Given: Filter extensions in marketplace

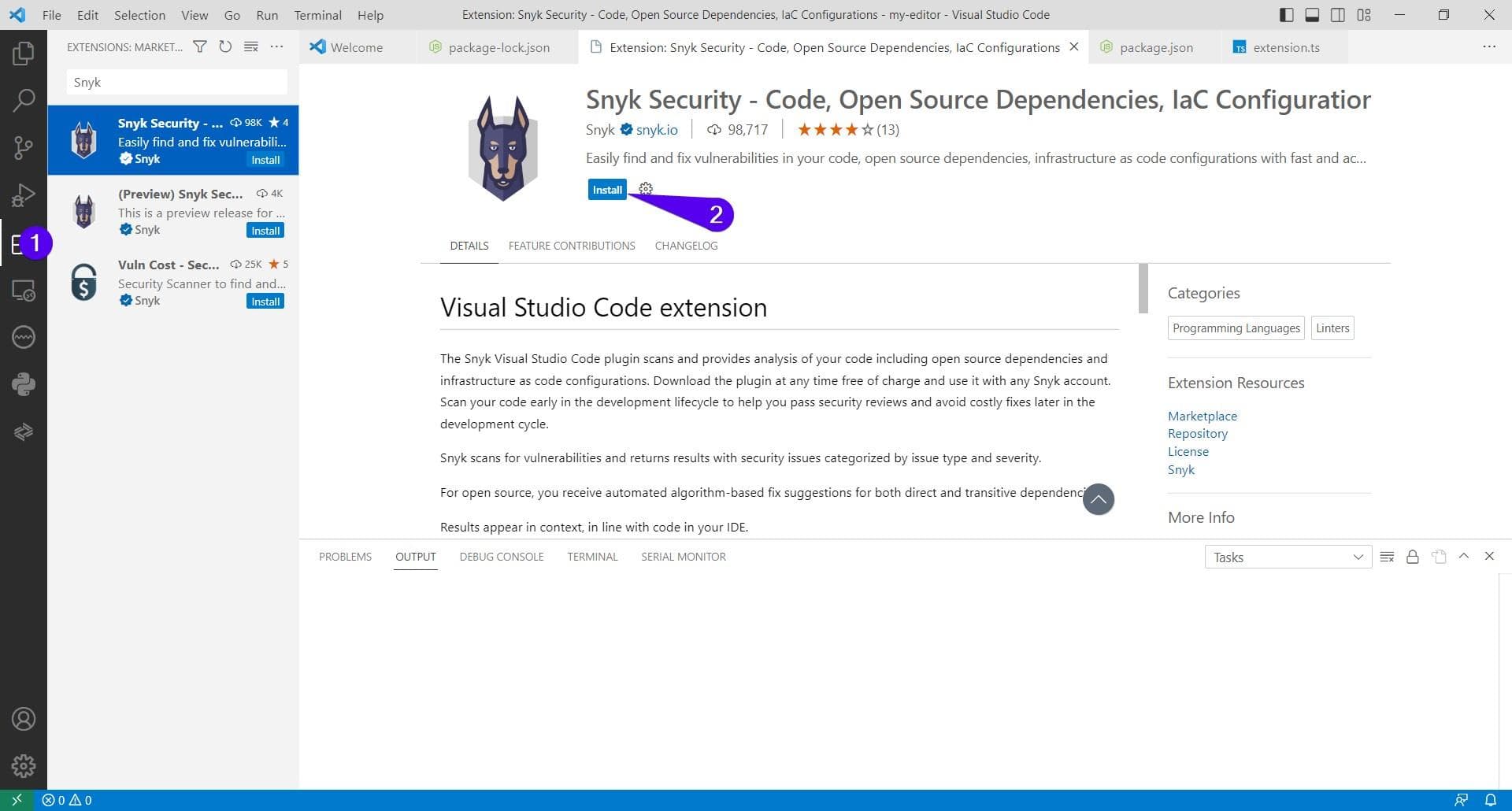Looking at the screenshot, I should (x=200, y=47).
